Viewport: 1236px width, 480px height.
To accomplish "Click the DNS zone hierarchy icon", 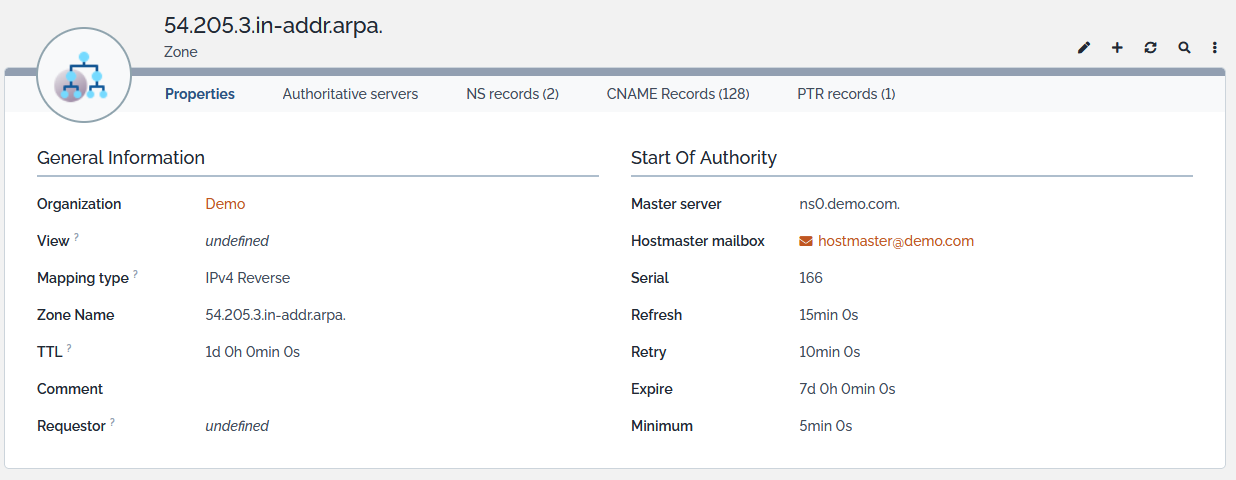I will (84, 75).
